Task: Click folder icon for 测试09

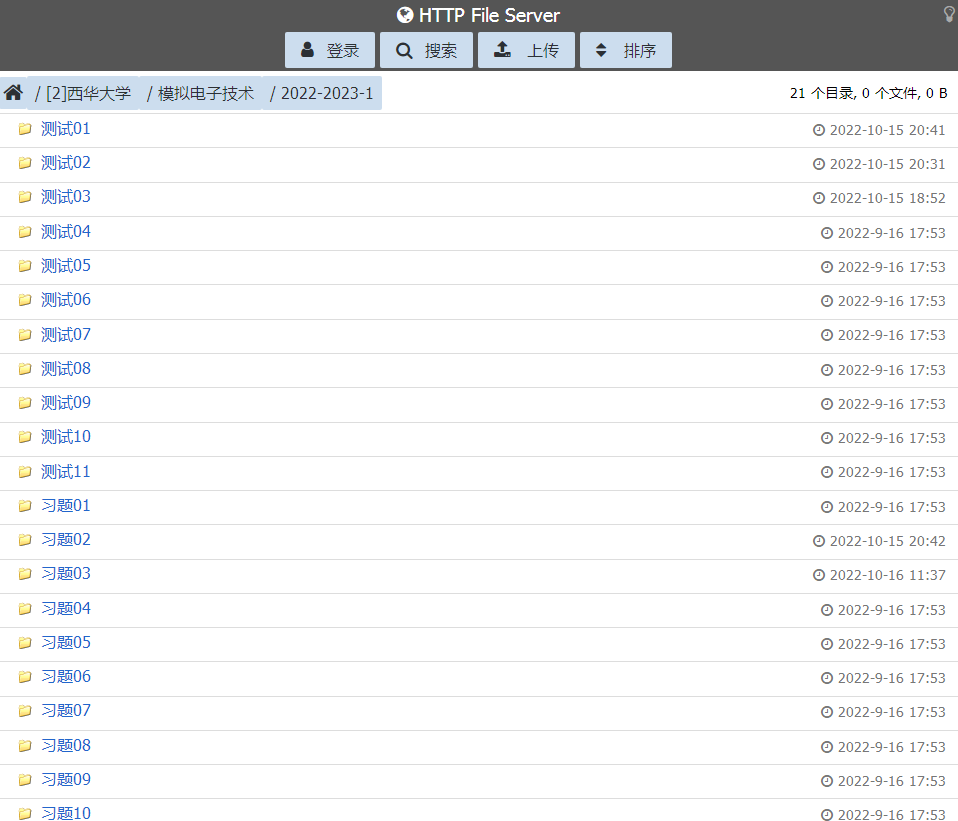Action: pyautogui.click(x=25, y=403)
